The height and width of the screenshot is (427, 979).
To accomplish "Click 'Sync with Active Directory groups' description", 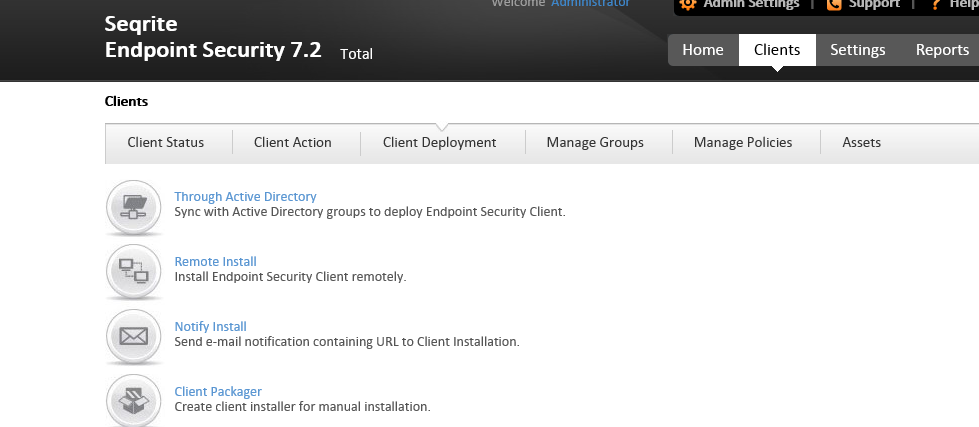I will 370,212.
